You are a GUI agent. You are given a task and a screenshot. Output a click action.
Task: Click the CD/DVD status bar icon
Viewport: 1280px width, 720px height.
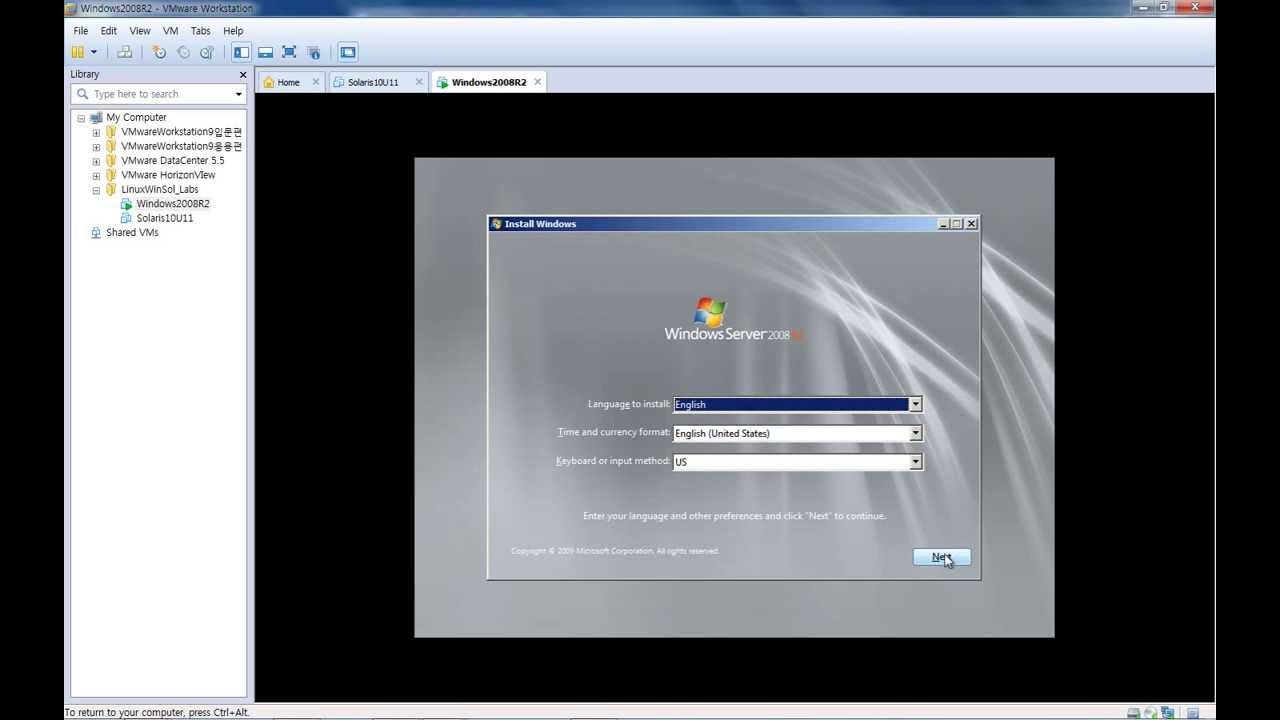tap(1150, 713)
